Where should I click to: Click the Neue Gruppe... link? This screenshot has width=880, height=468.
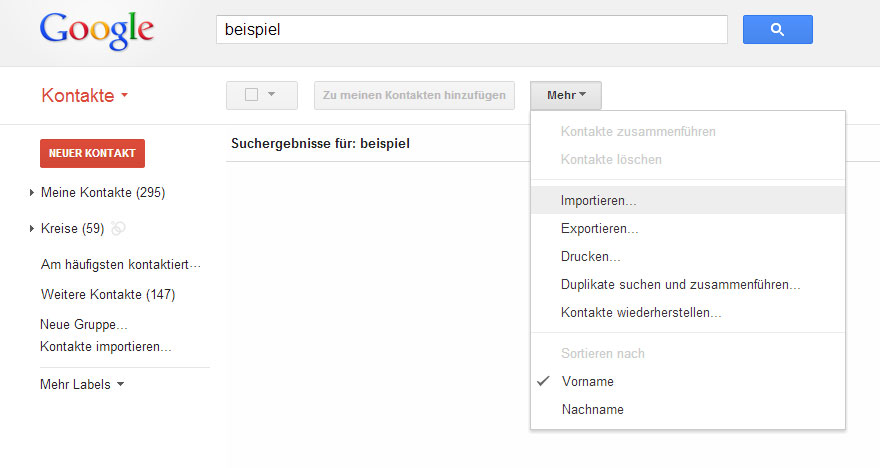click(84, 325)
